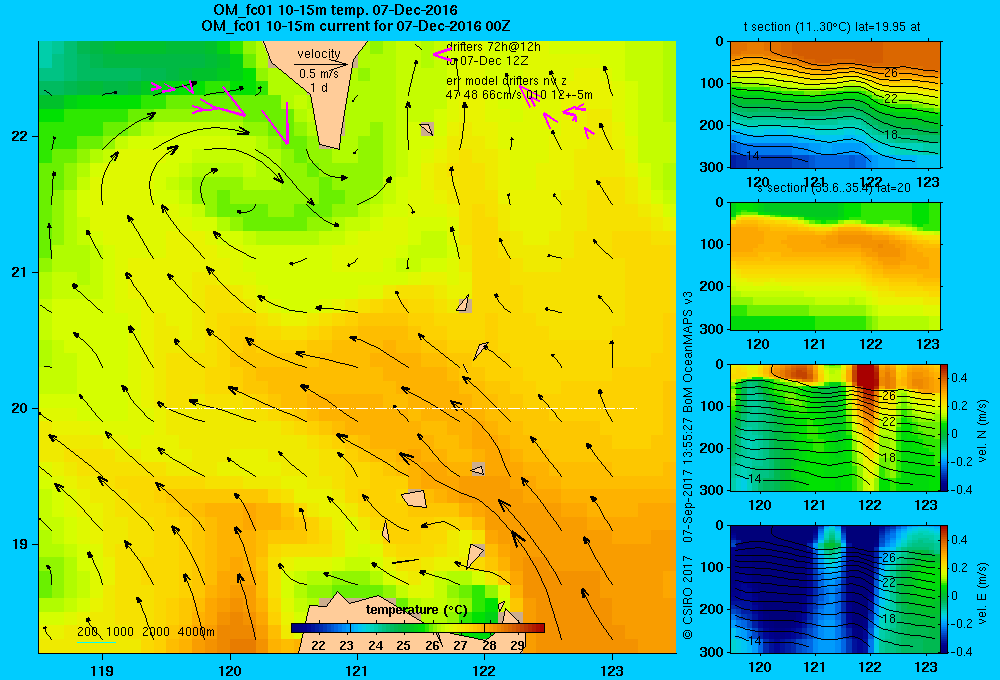Click latitude '19' on main map's y-axis

click(x=19, y=544)
